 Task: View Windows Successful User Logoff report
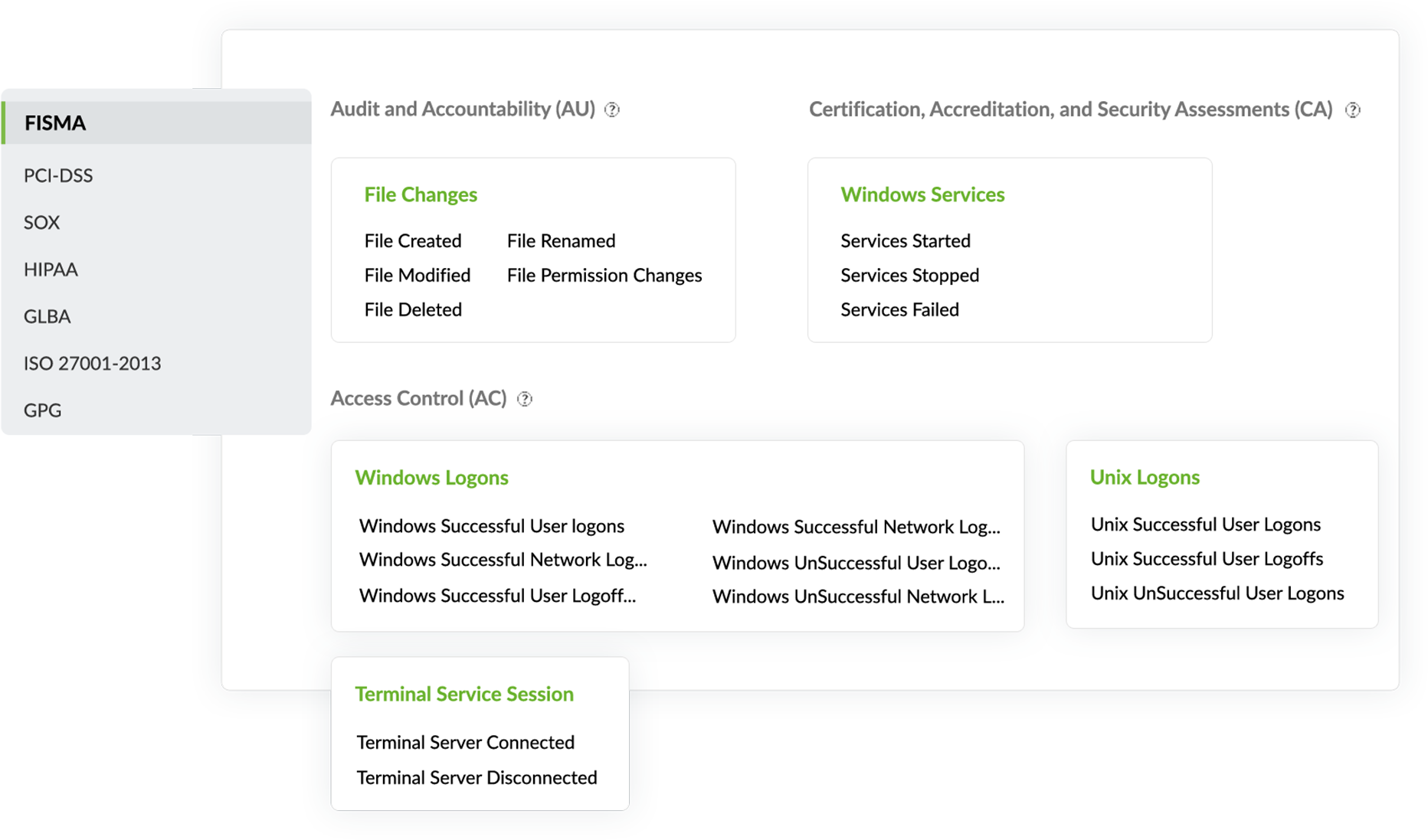(497, 596)
